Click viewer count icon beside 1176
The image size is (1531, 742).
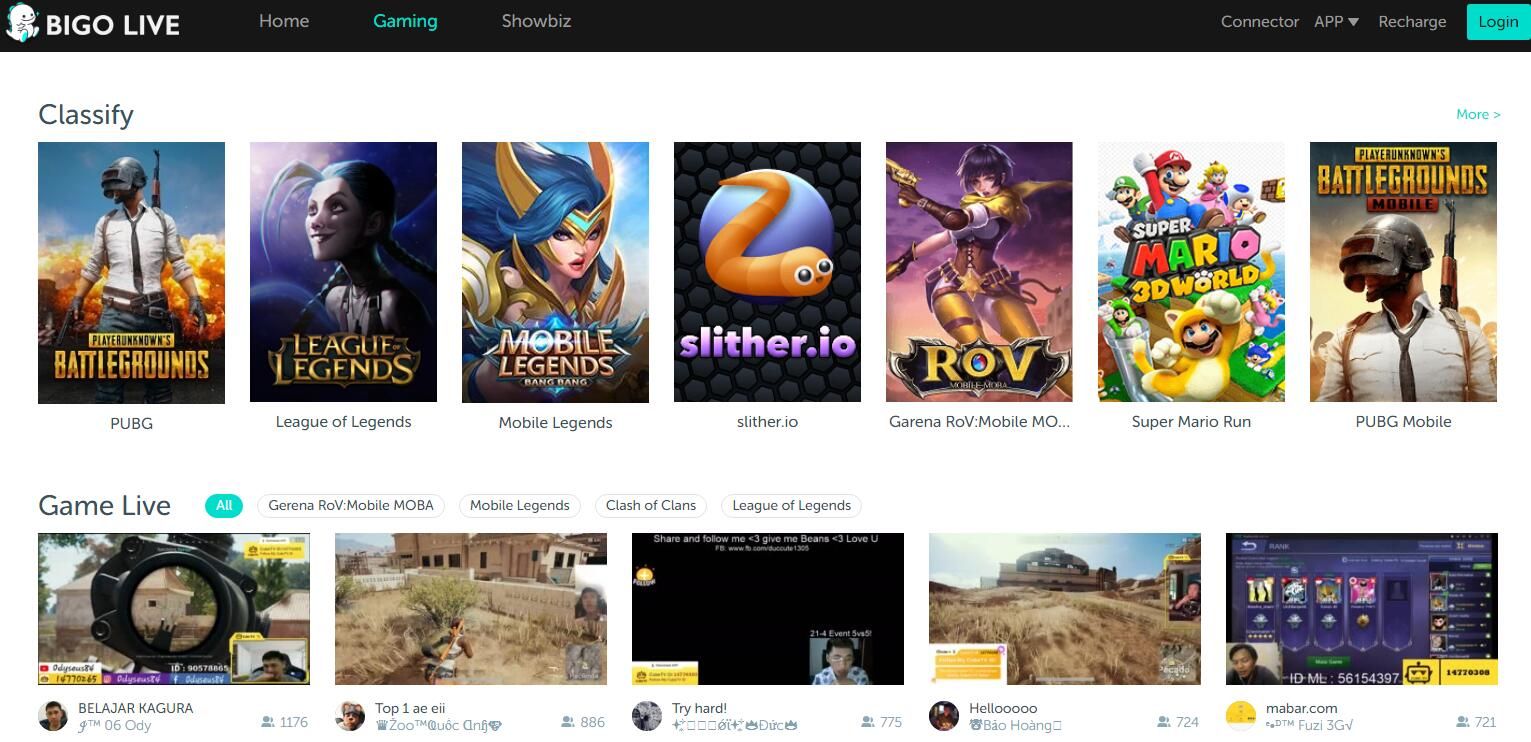coord(267,722)
